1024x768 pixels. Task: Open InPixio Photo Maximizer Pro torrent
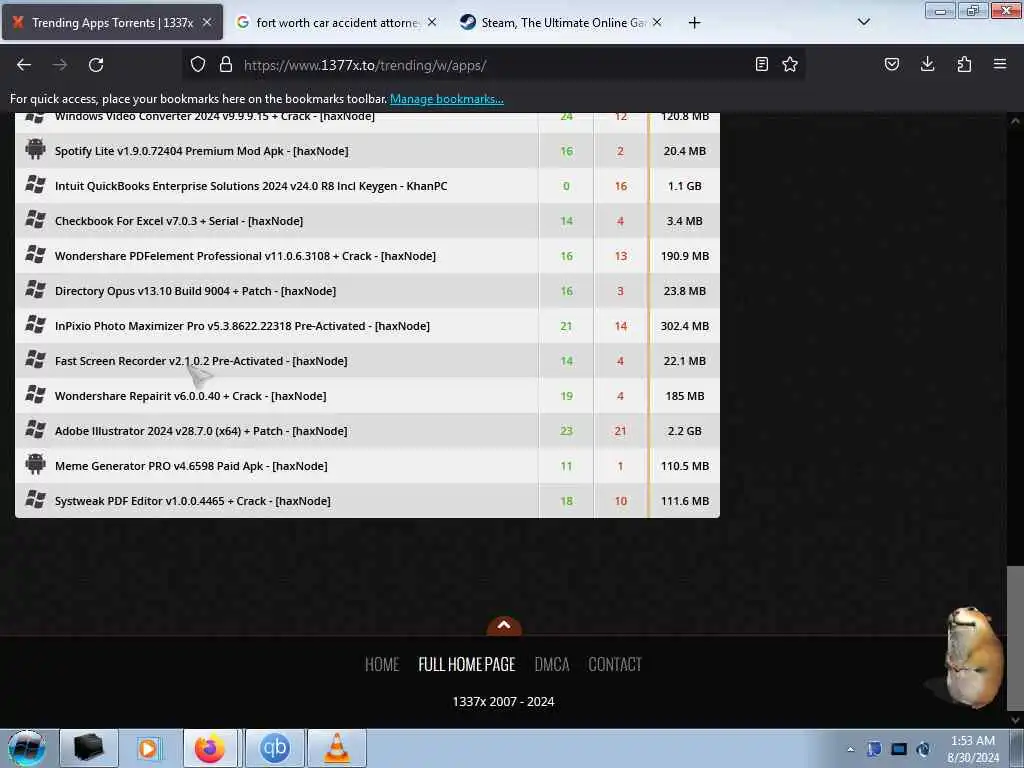pos(242,326)
